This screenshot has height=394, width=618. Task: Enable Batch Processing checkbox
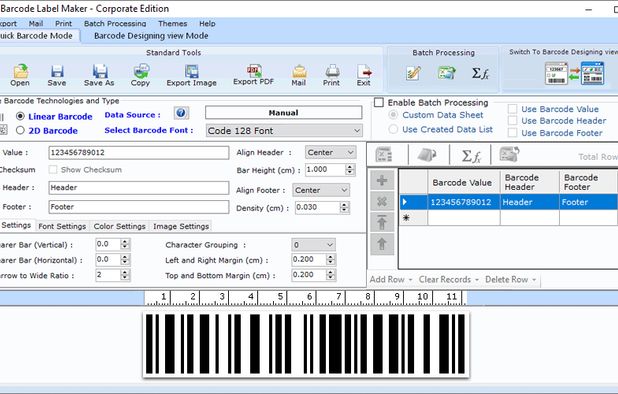click(379, 102)
